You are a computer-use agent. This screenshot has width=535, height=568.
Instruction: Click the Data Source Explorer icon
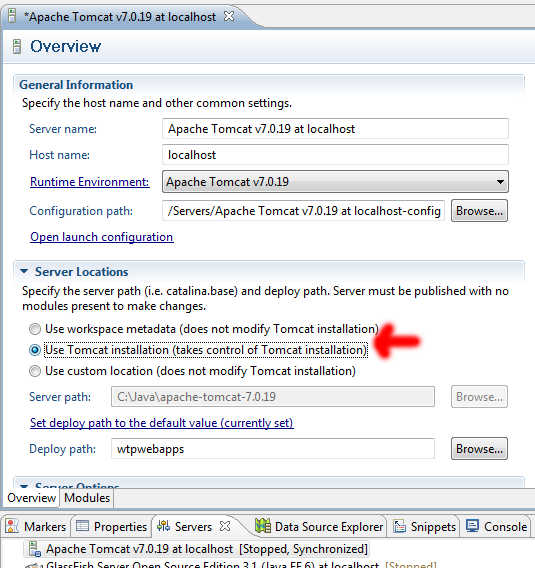point(263,526)
